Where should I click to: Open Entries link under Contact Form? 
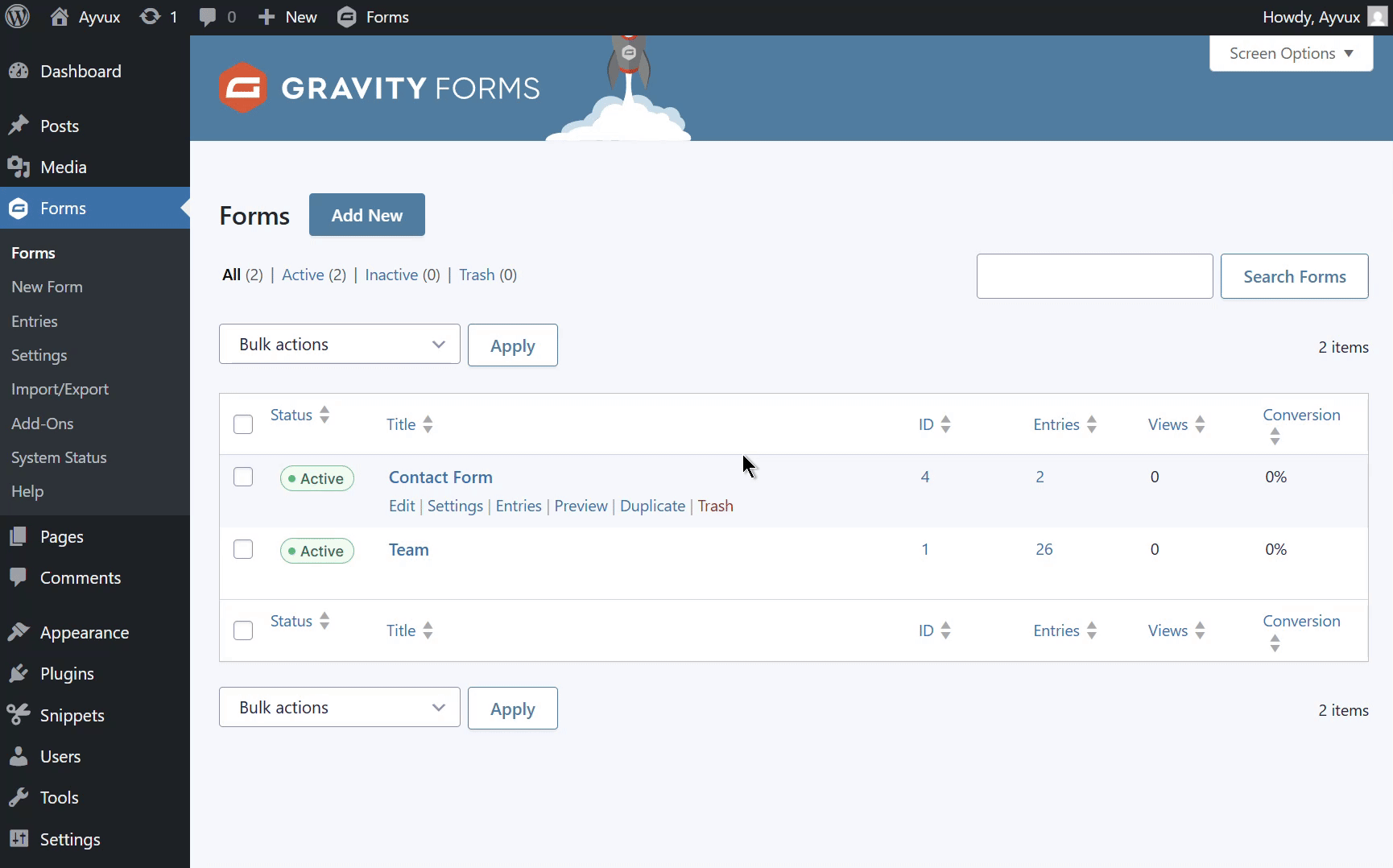(x=519, y=506)
